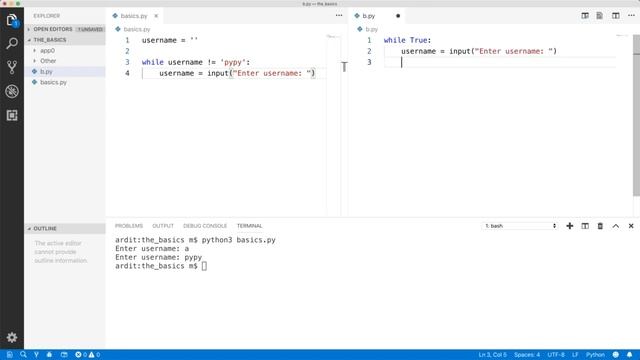This screenshot has width=640, height=360.
Task: Click the '1 UNSAVED' badge in Open Editors
Action: click(90, 29)
